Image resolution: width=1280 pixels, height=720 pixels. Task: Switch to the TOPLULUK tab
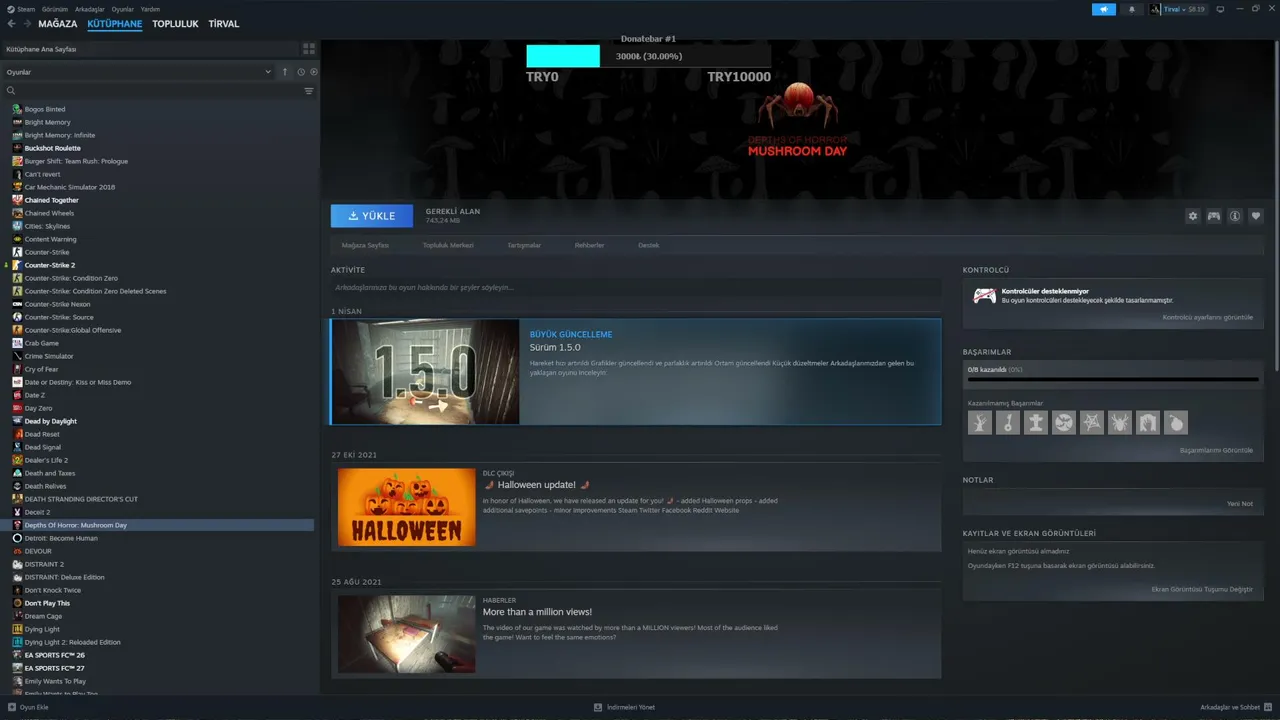pyautogui.click(x=175, y=24)
